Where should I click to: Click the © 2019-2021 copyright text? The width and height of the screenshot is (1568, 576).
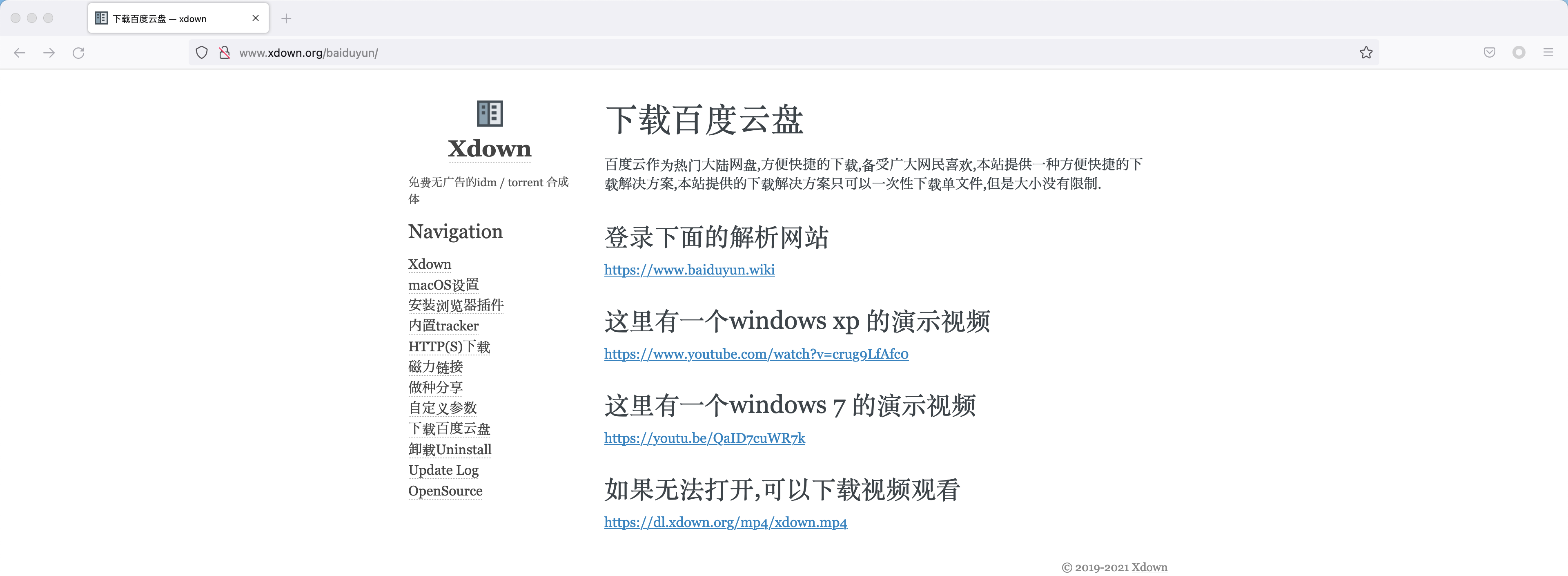(1095, 567)
